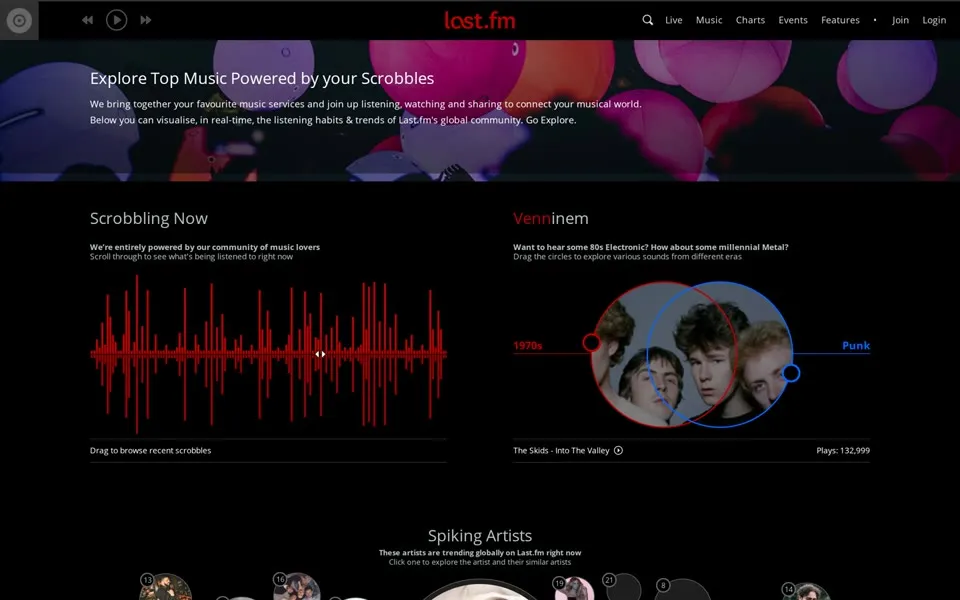The width and height of the screenshot is (960, 600).
Task: Open the last.fm home logo
Action: pos(479,20)
